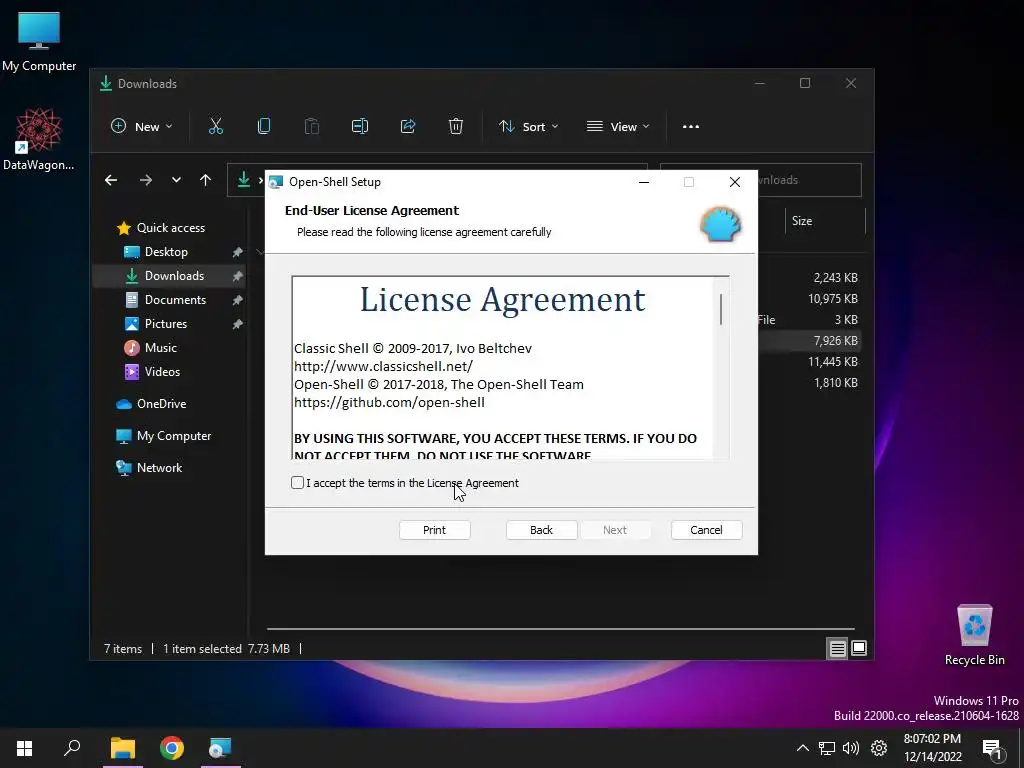The width and height of the screenshot is (1024, 768).
Task: Open My Computer desktop icon
Action: [x=39, y=40]
